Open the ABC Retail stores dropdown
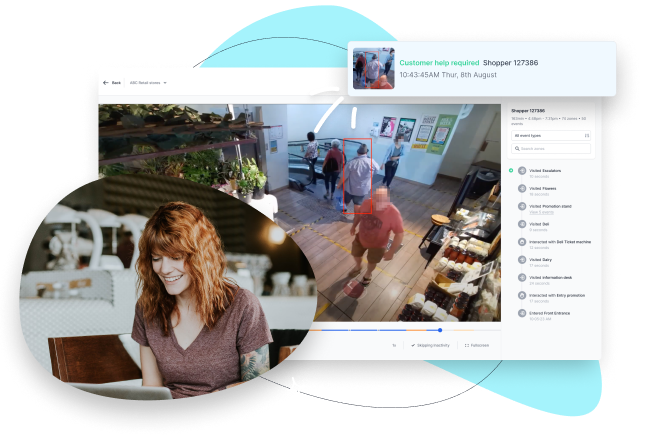 (x=147, y=83)
